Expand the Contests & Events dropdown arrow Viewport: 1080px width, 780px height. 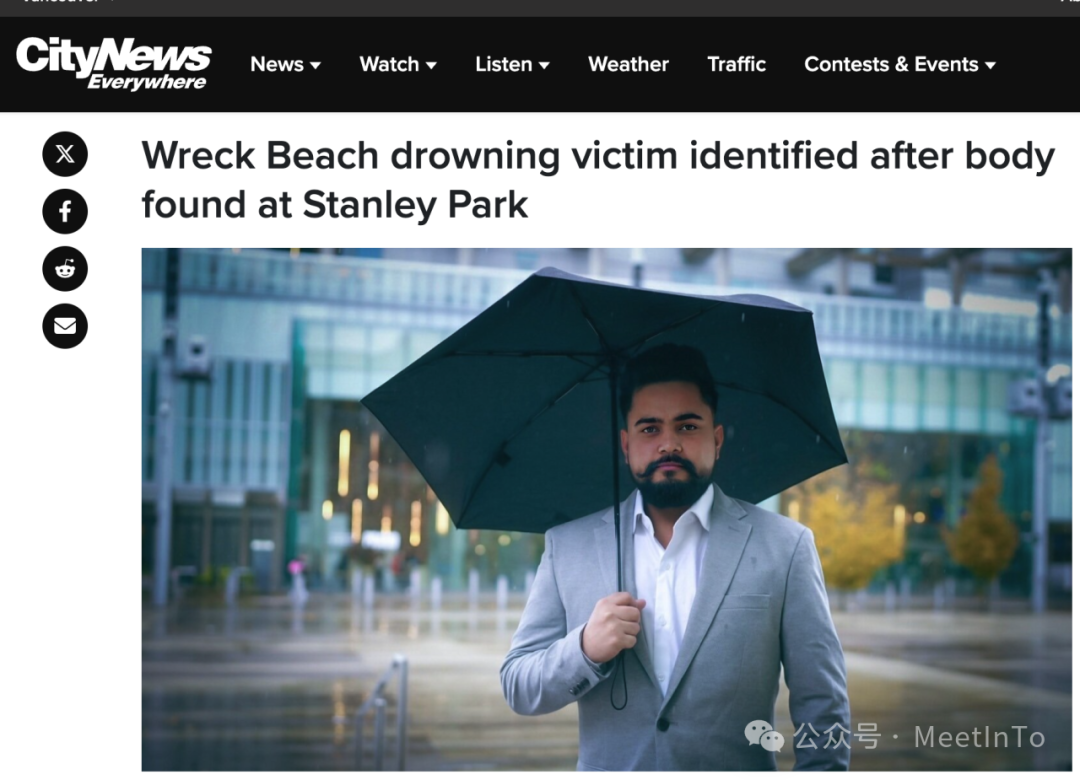point(990,65)
